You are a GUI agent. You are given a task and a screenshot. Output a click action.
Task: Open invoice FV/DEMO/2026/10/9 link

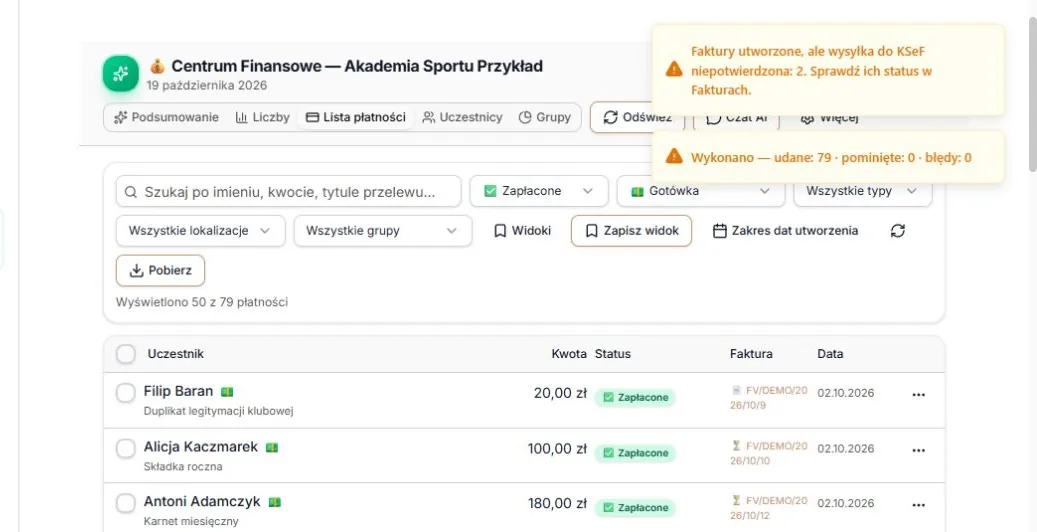pos(769,398)
